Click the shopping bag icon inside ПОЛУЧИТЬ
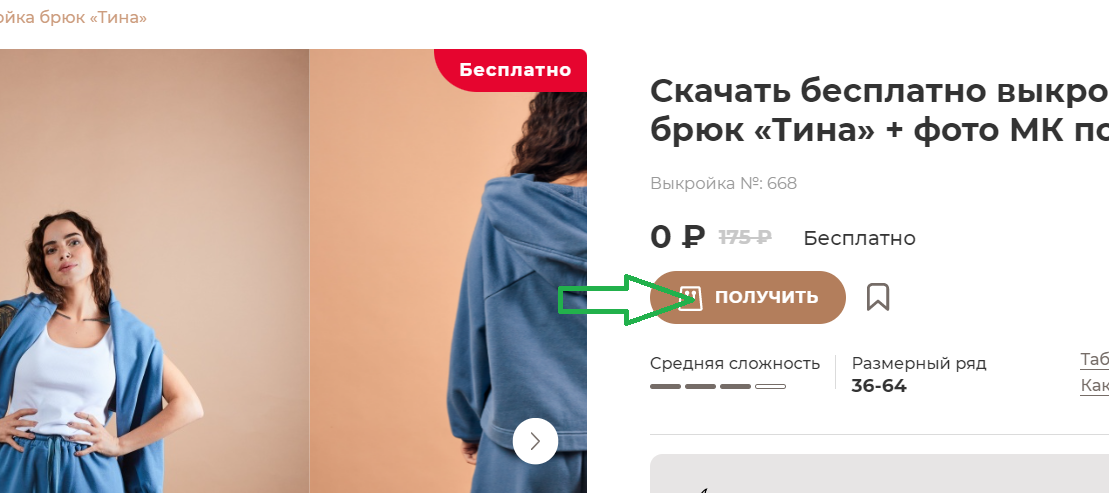The image size is (1109, 493). tap(690, 298)
